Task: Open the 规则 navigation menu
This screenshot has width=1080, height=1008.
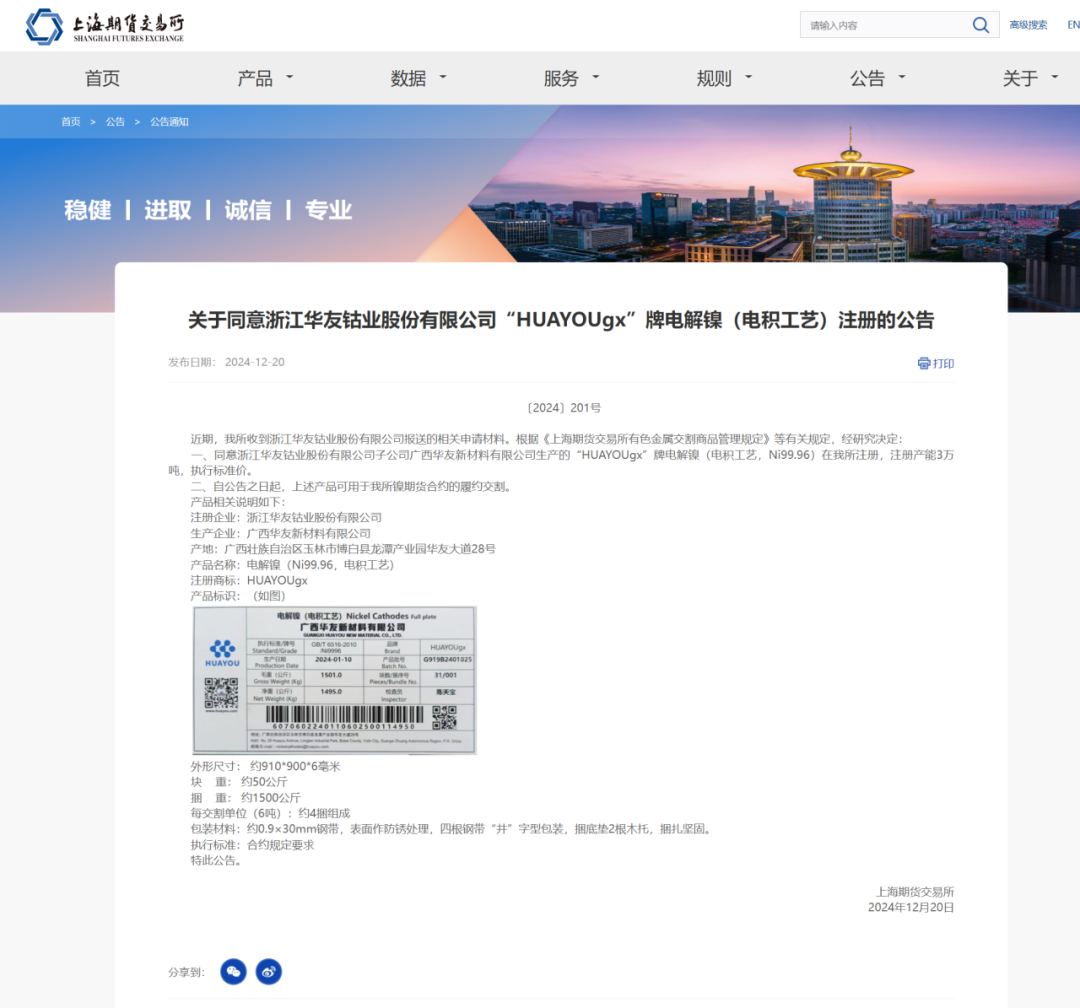Action: click(724, 78)
